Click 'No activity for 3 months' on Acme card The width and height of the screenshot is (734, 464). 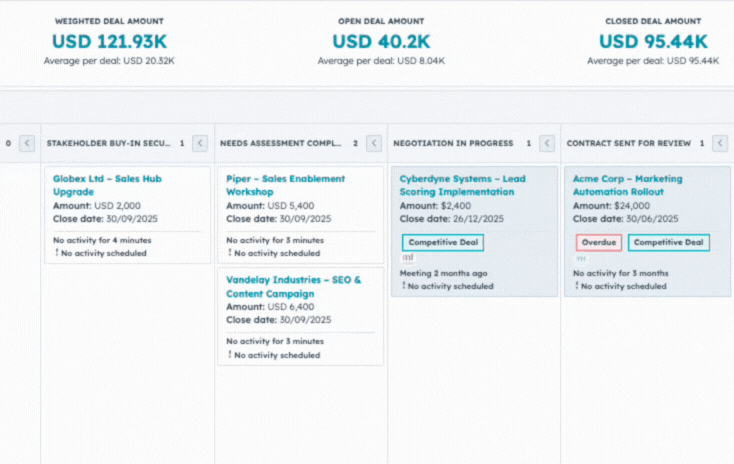[x=621, y=273]
